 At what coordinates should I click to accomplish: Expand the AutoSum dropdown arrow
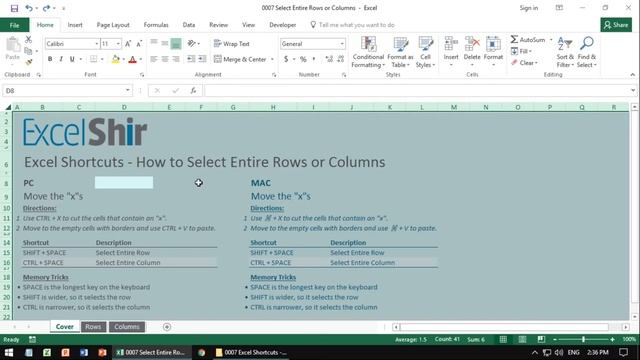click(551, 40)
